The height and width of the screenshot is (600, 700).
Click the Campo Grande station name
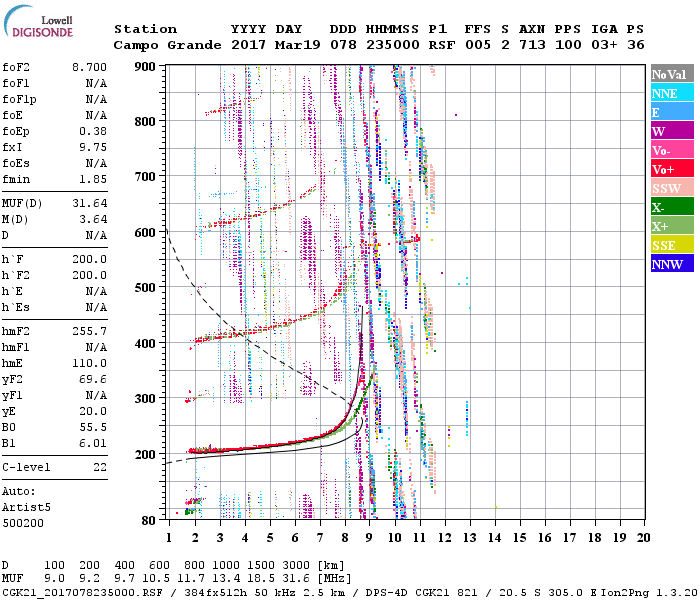pos(167,45)
